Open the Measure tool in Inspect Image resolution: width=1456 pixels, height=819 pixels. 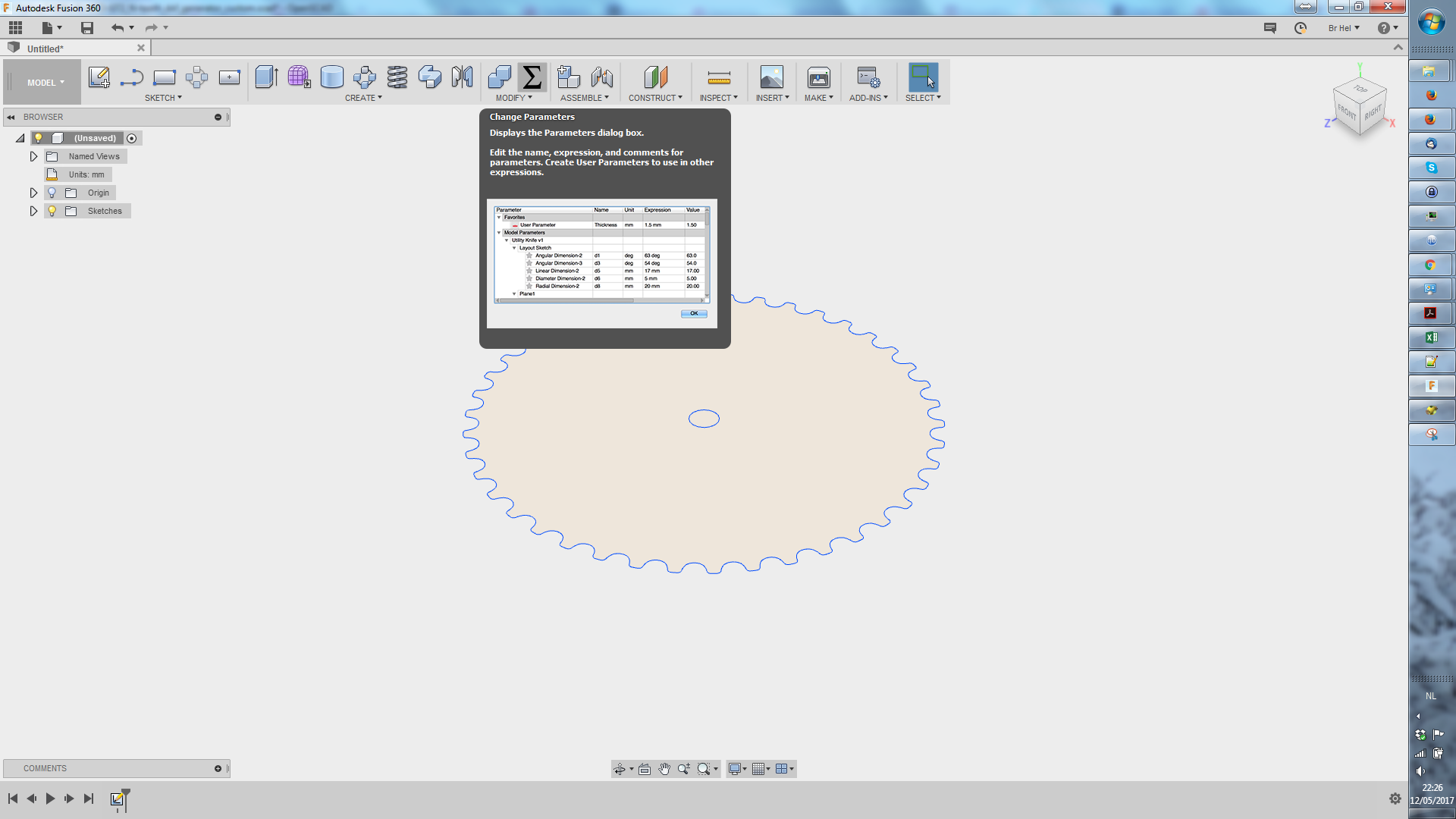click(718, 77)
